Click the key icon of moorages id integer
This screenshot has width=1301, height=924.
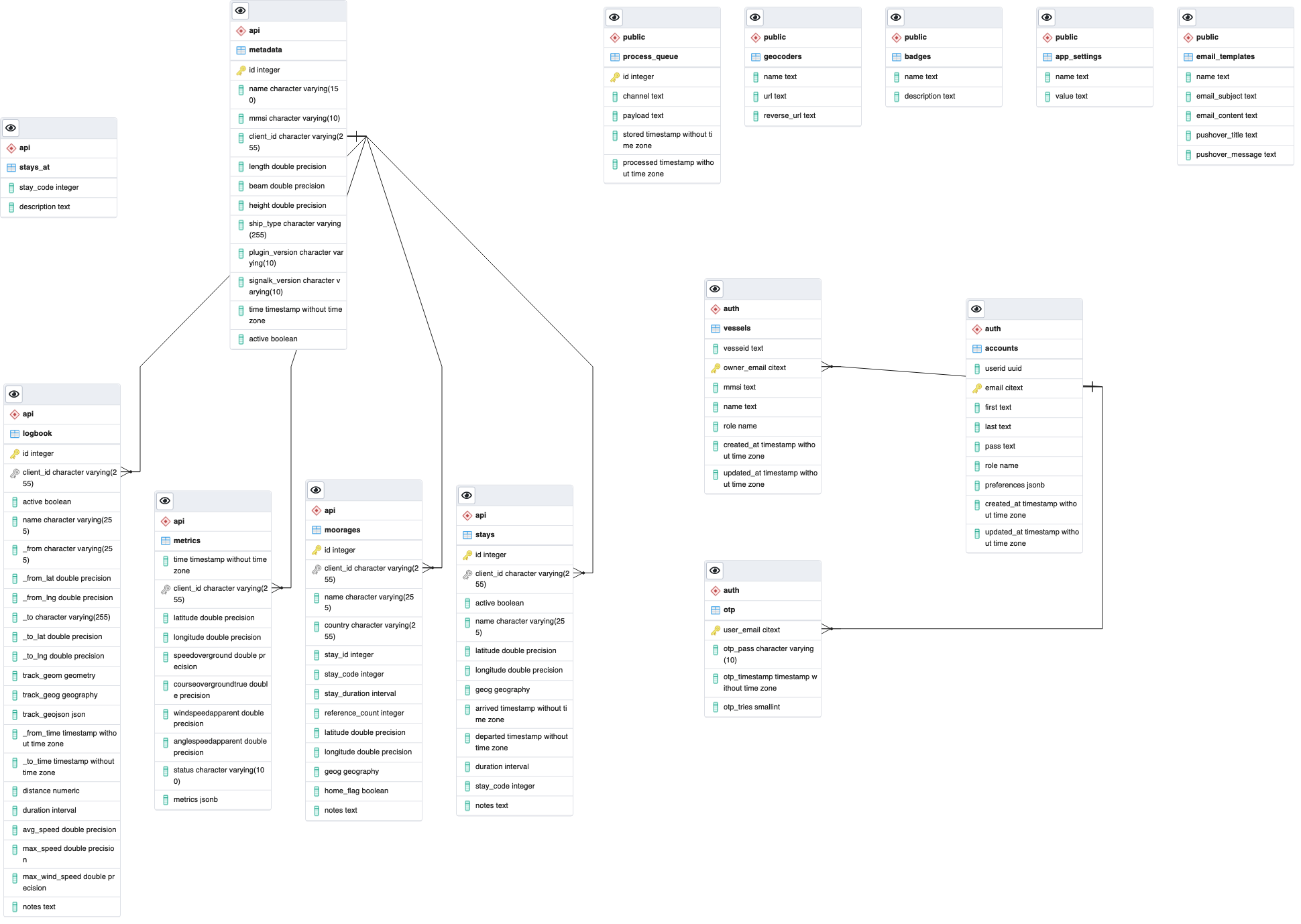coord(317,551)
